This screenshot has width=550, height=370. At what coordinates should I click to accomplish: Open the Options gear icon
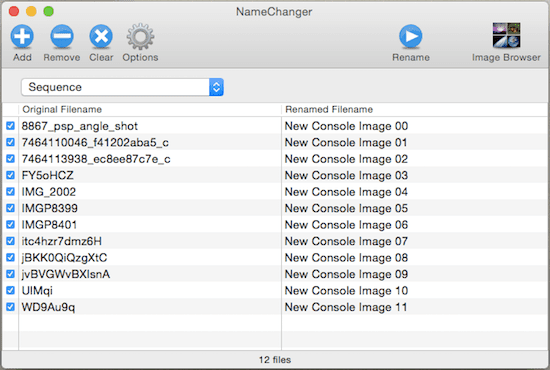click(140, 36)
